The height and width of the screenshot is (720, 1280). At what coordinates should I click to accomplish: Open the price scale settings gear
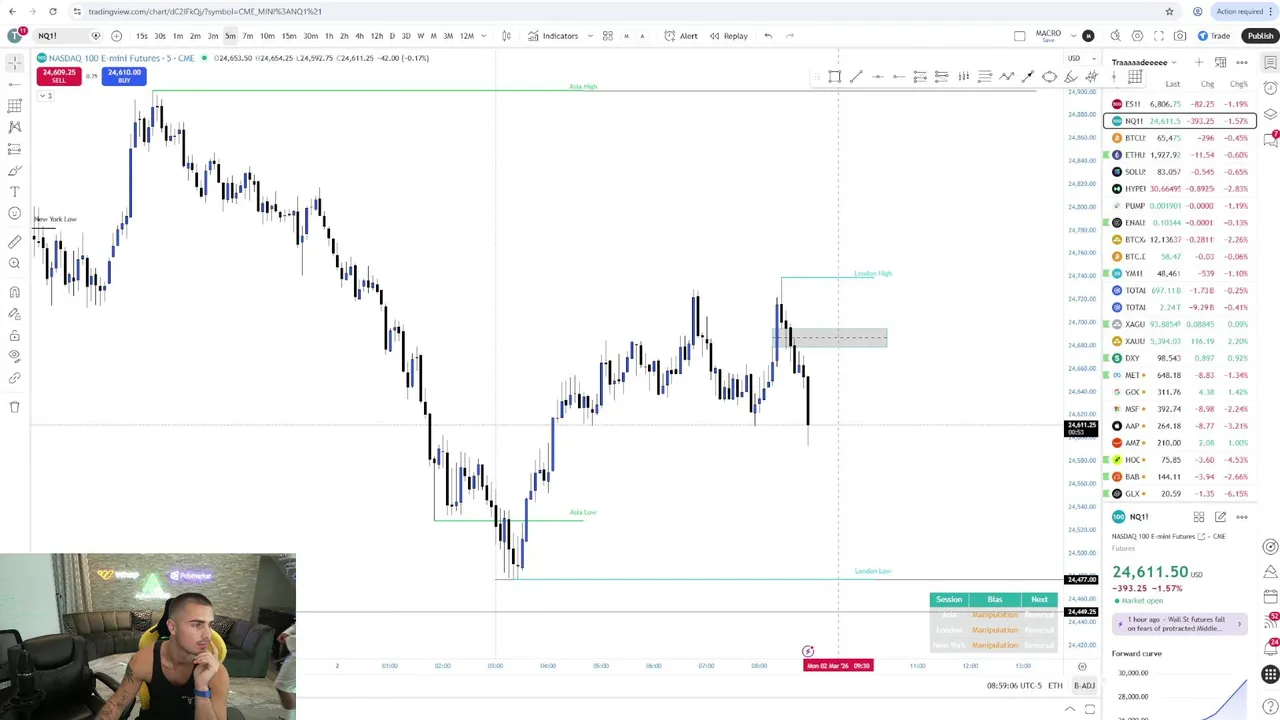point(1082,666)
